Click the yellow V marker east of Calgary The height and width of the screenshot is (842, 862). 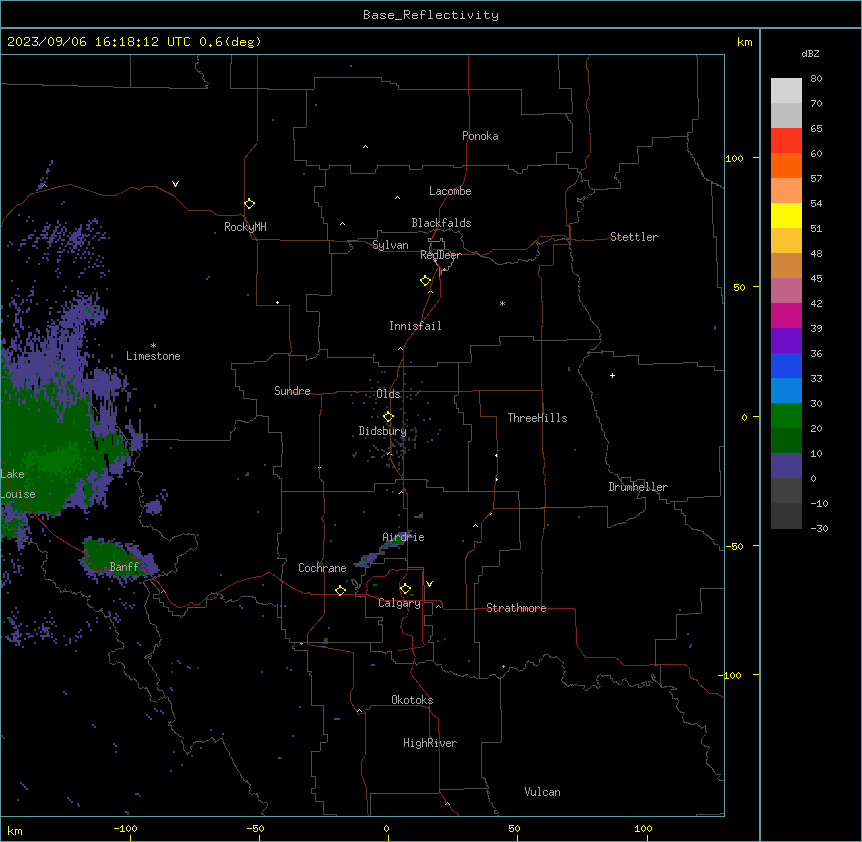[429, 584]
